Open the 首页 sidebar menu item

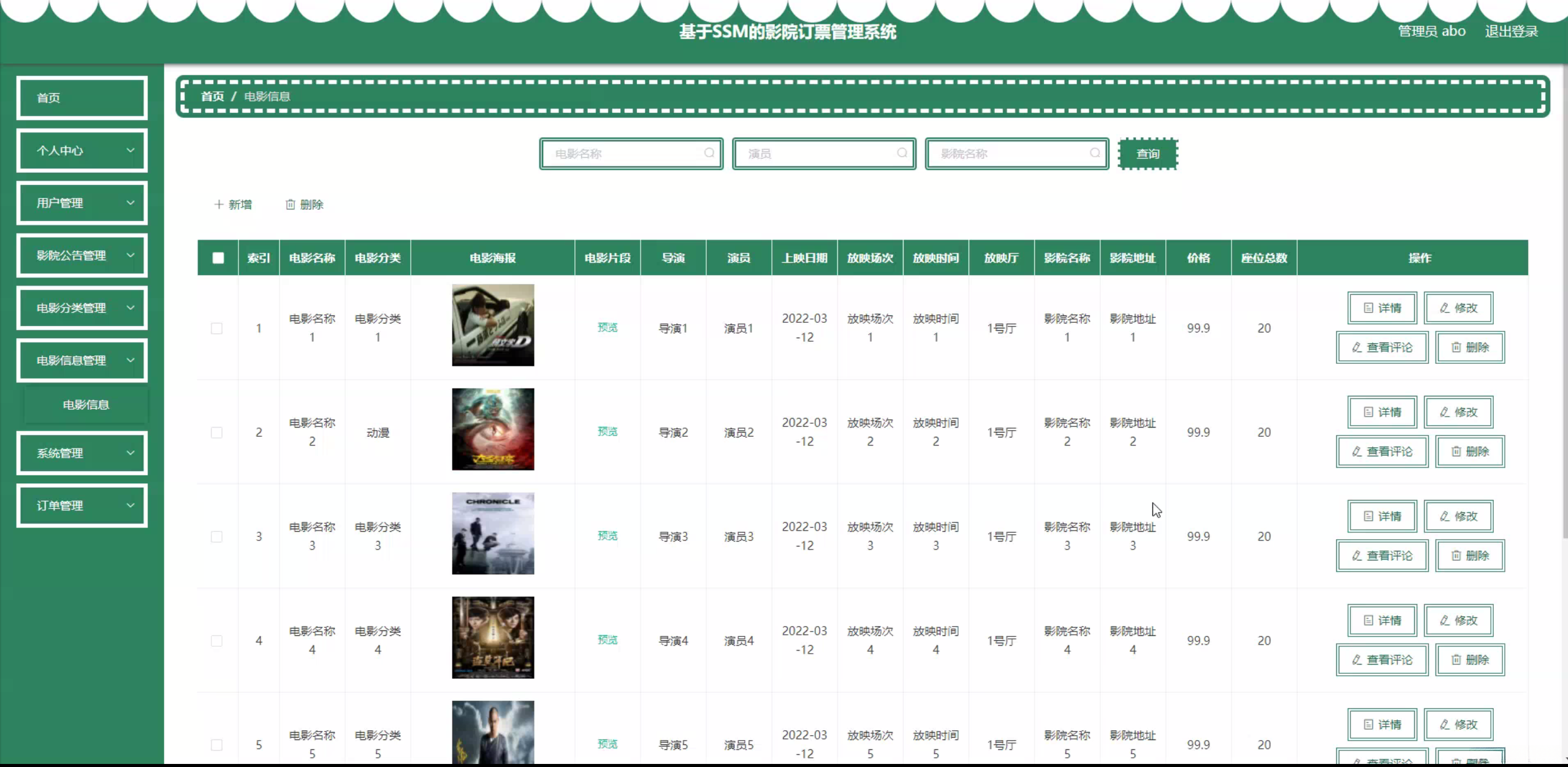coord(82,98)
